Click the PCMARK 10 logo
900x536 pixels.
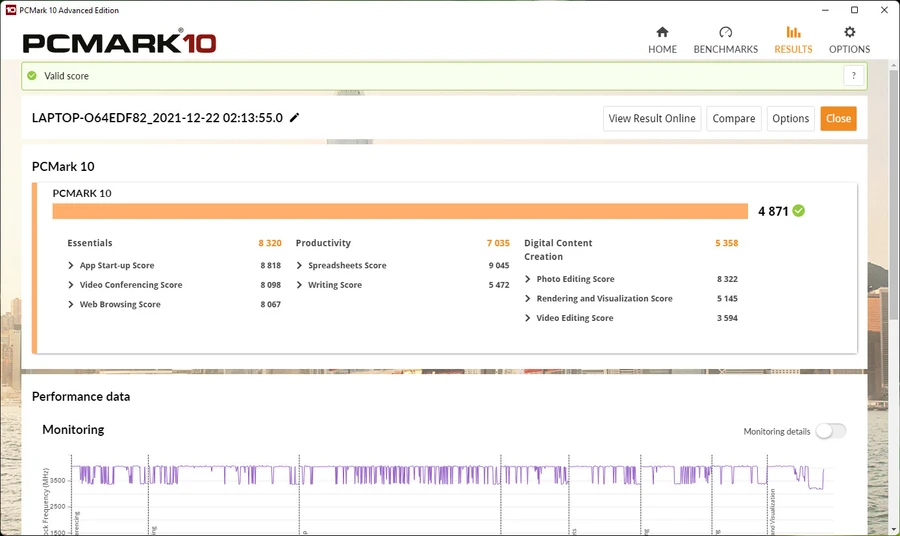[x=119, y=42]
